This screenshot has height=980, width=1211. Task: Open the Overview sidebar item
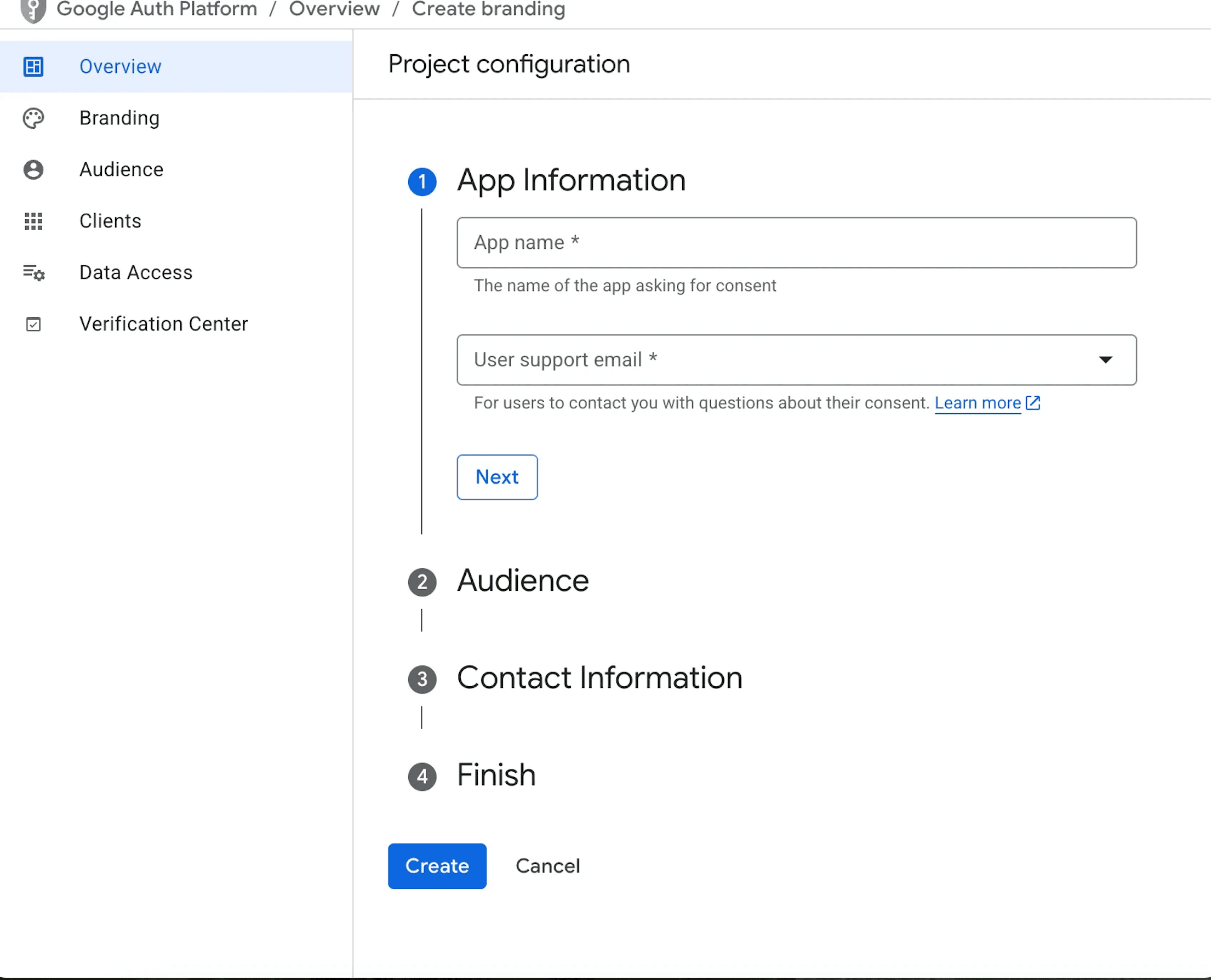pos(176,67)
